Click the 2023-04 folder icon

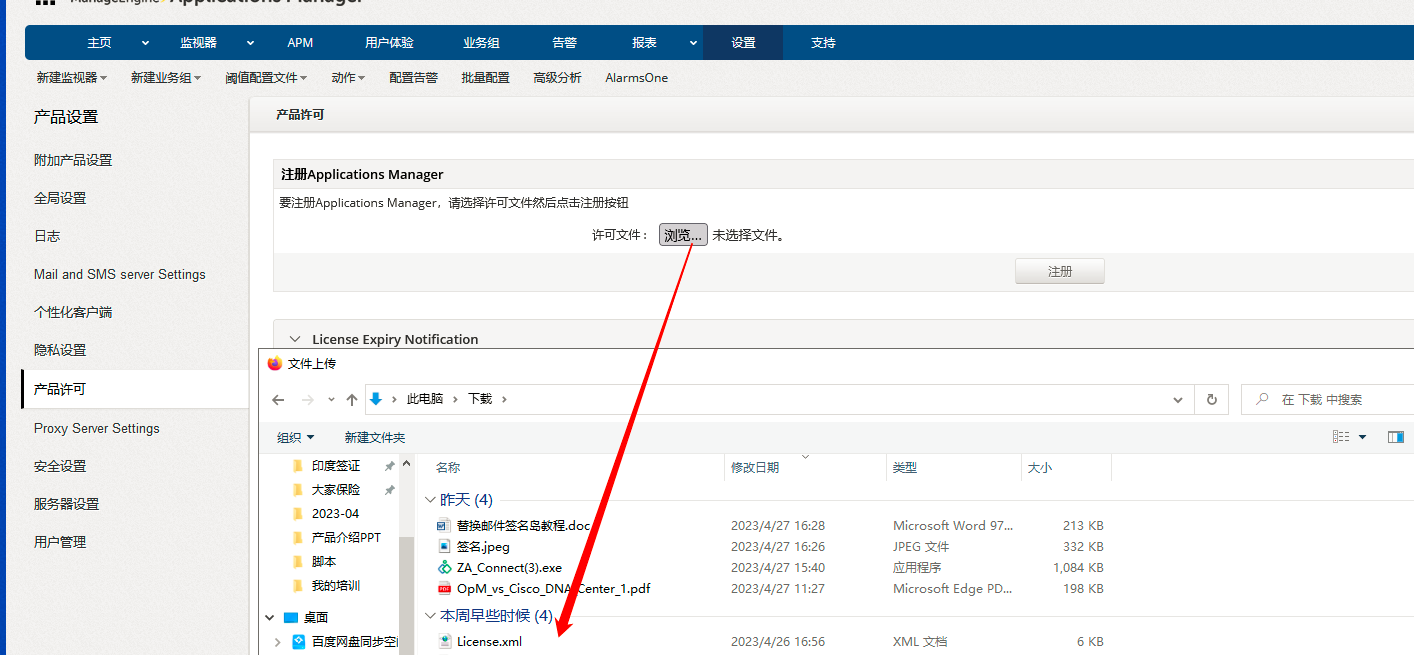click(x=297, y=514)
